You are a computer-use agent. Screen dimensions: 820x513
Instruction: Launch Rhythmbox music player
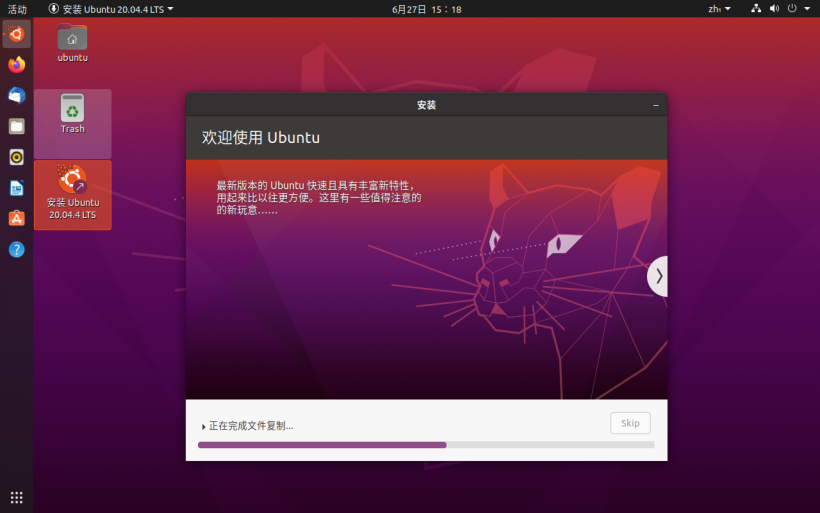(x=16, y=157)
